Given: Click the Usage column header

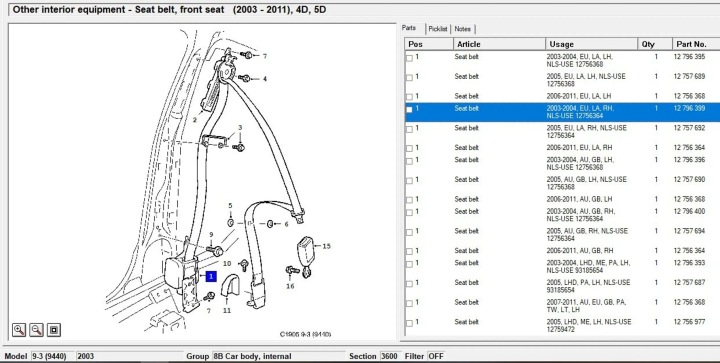Looking at the screenshot, I should (591, 44).
